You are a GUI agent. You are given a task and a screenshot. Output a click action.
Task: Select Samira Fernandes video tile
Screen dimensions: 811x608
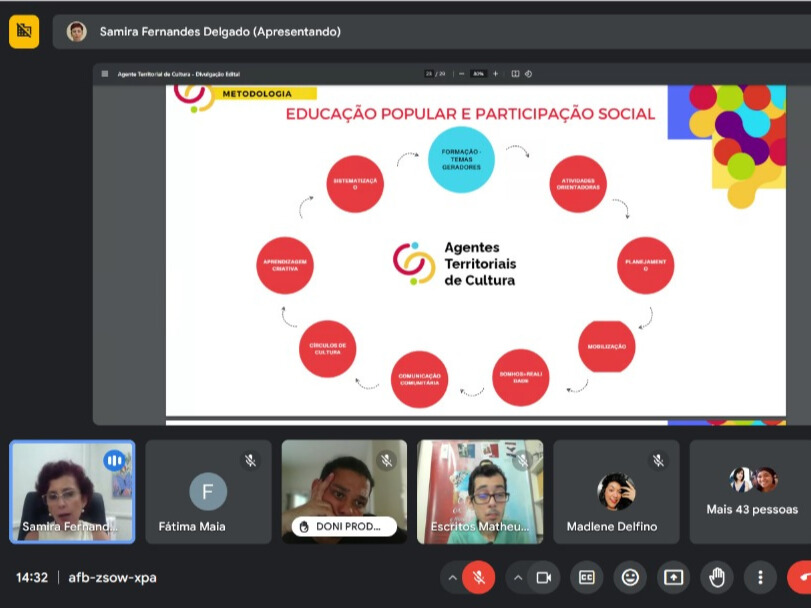72,492
